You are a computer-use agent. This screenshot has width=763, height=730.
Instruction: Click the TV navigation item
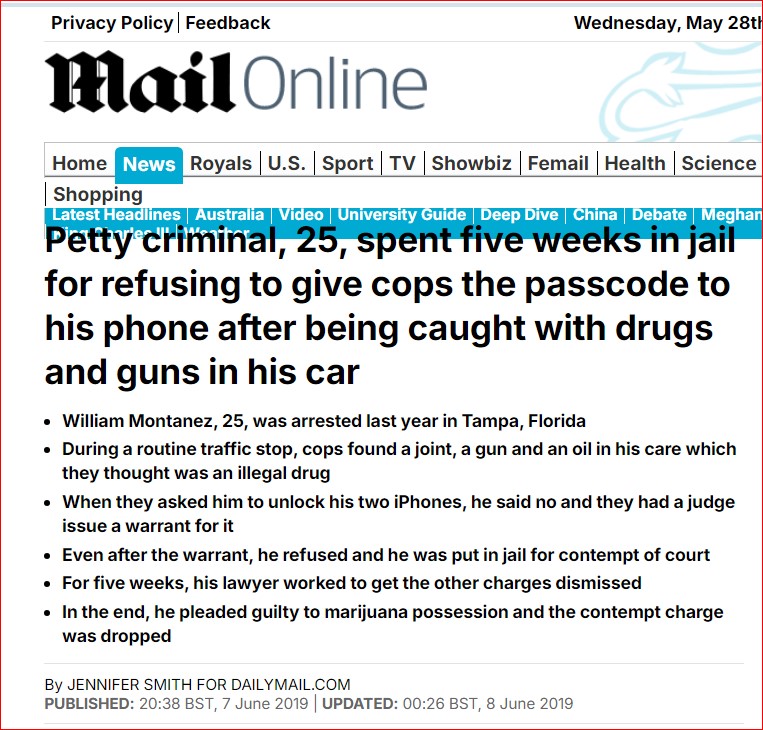[403, 164]
